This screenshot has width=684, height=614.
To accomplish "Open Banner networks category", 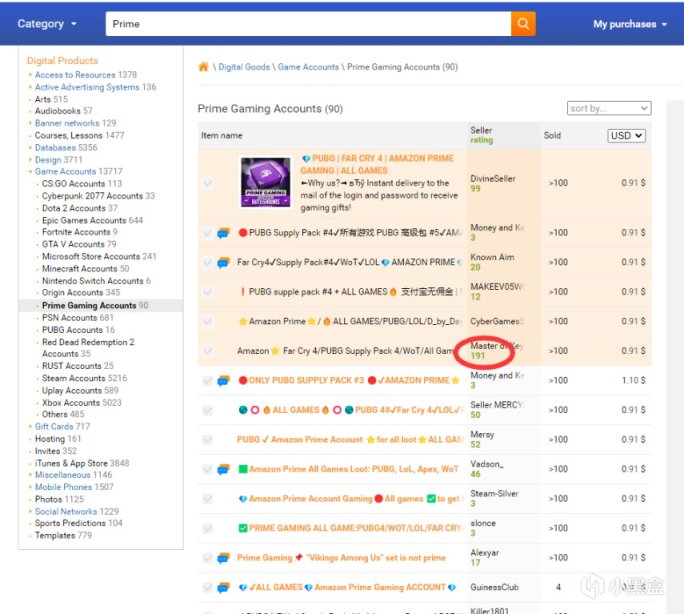I will pos(67,123).
